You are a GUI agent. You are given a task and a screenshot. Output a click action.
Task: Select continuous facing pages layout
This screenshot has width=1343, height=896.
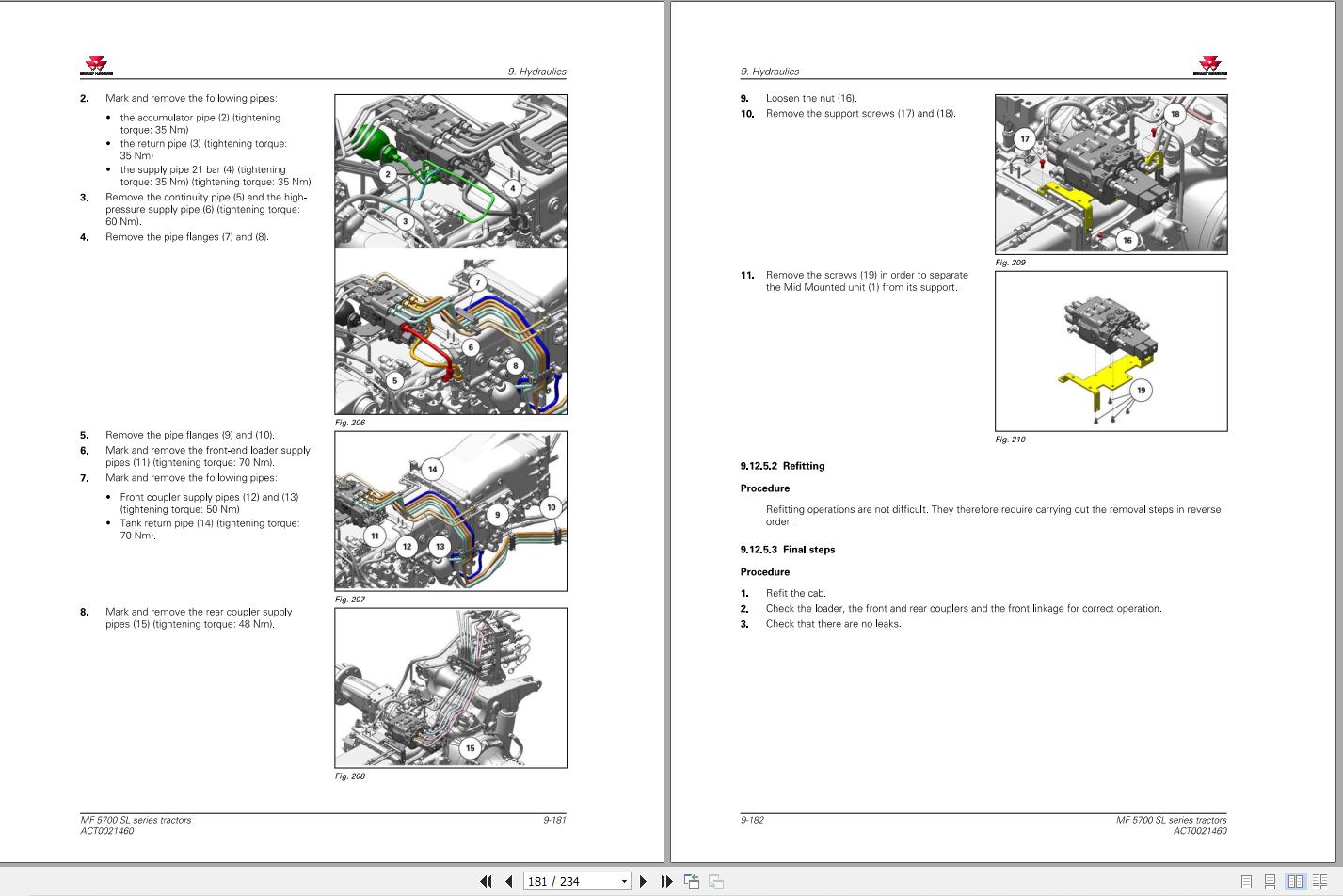click(1320, 882)
